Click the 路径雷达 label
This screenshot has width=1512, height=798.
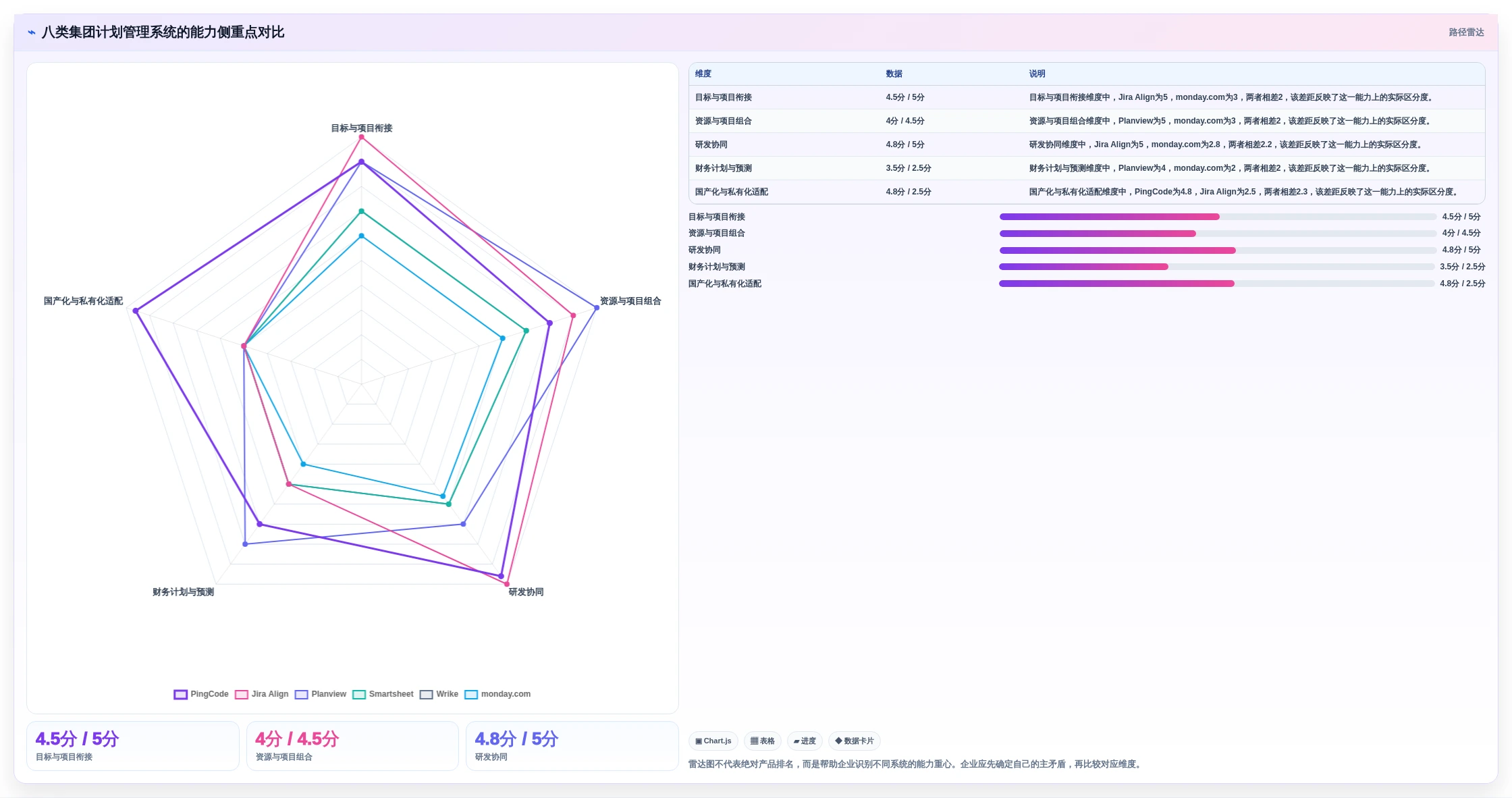pos(1466,32)
